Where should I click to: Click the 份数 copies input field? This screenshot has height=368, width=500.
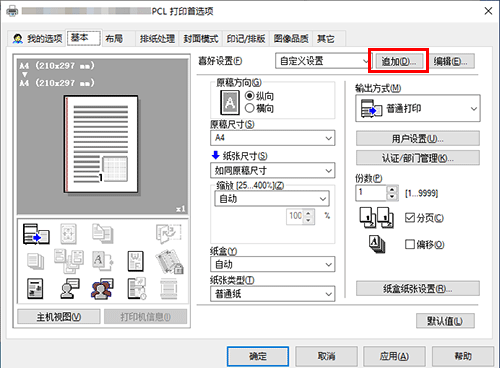[371, 193]
